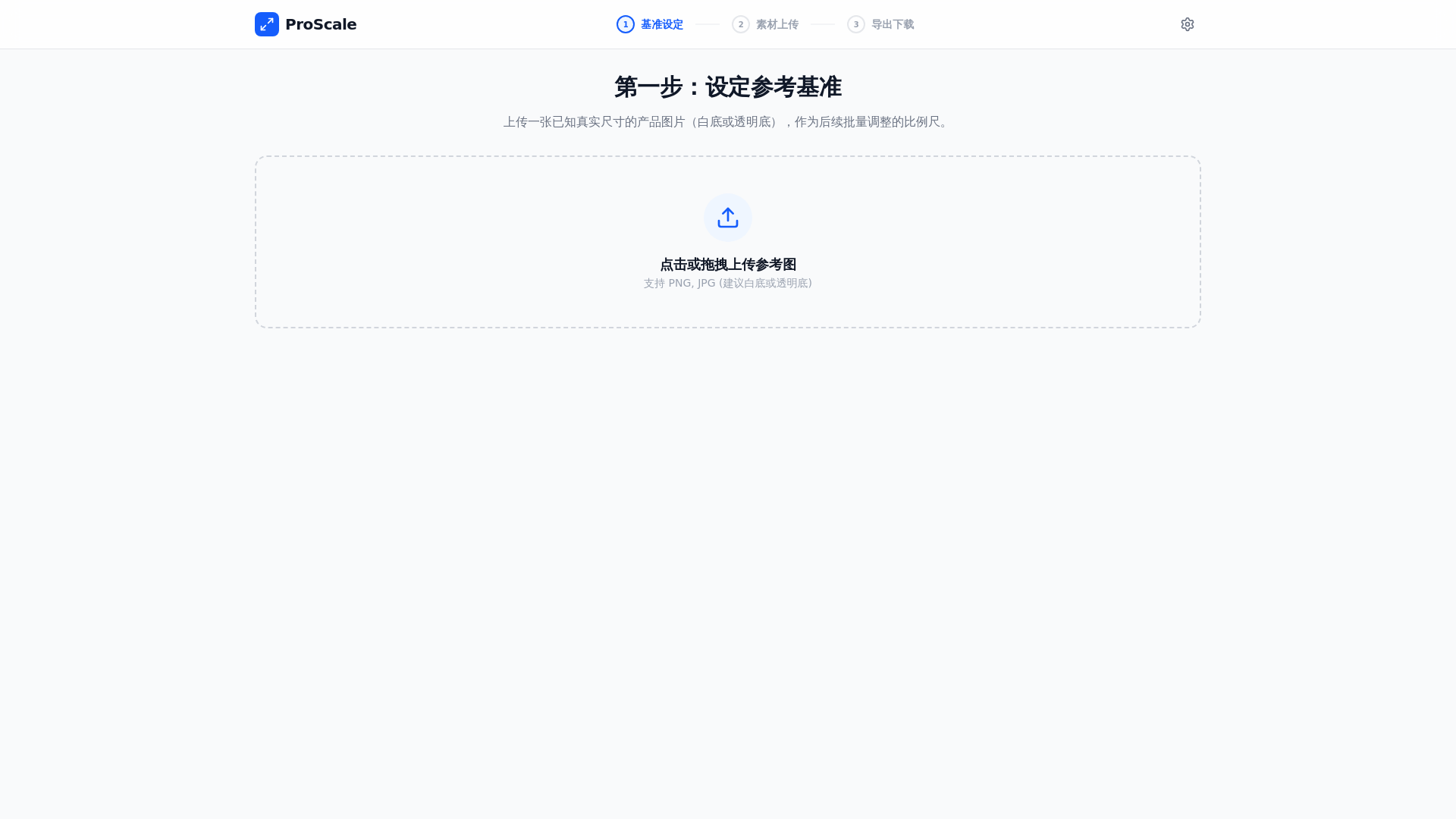Click the 支持 PNG, JPG hint text
1456x819 pixels.
[728, 283]
